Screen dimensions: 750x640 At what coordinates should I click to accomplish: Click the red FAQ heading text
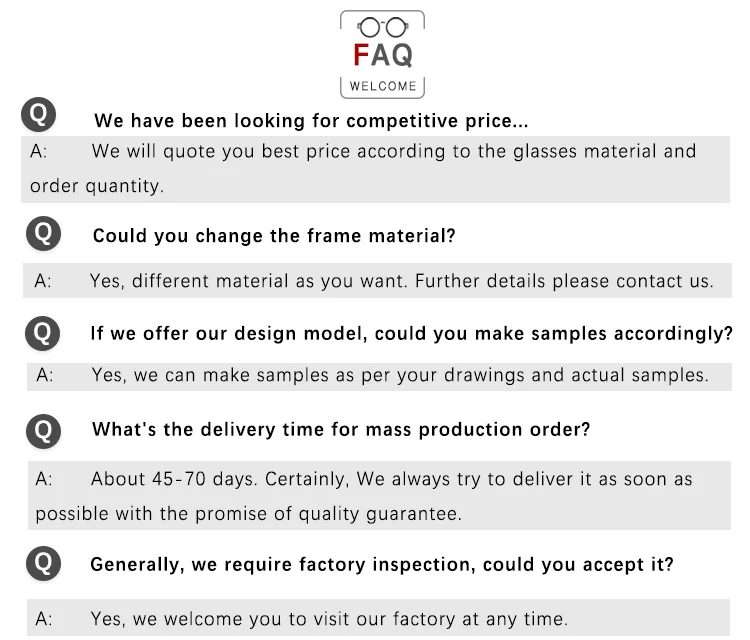pos(383,55)
